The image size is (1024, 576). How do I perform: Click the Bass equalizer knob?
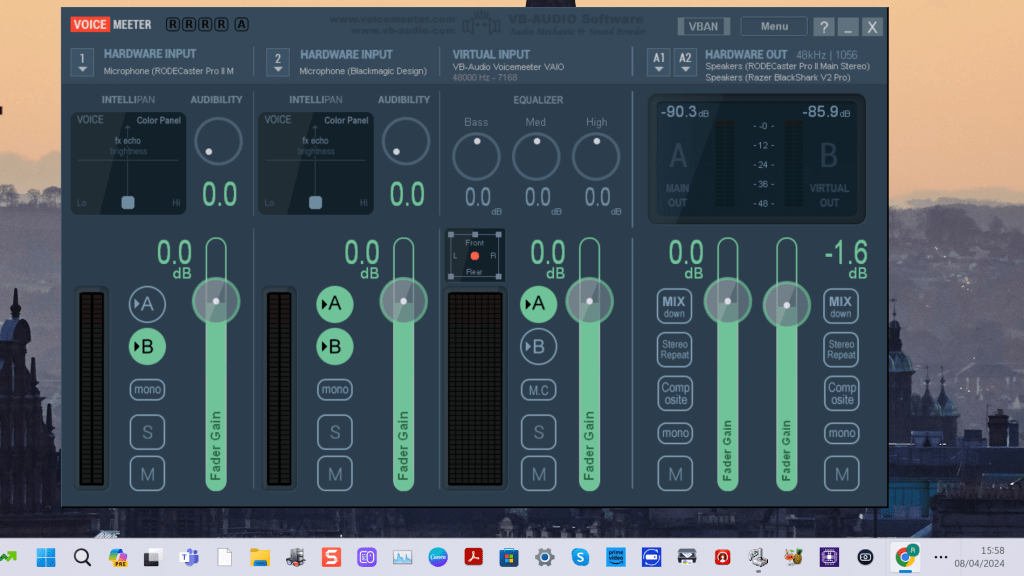(476, 157)
